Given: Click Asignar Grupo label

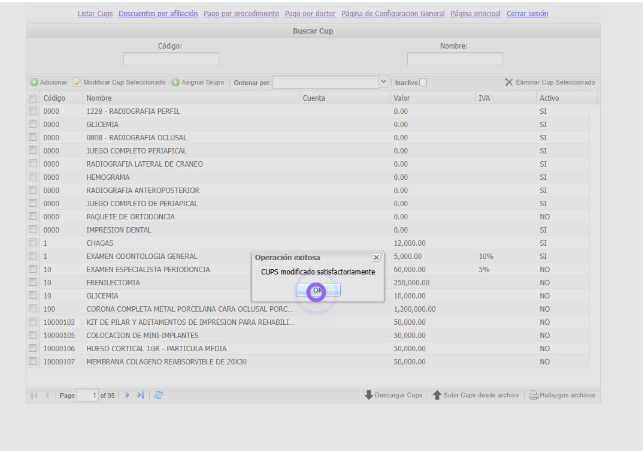Looking at the screenshot, I should 203,82.
